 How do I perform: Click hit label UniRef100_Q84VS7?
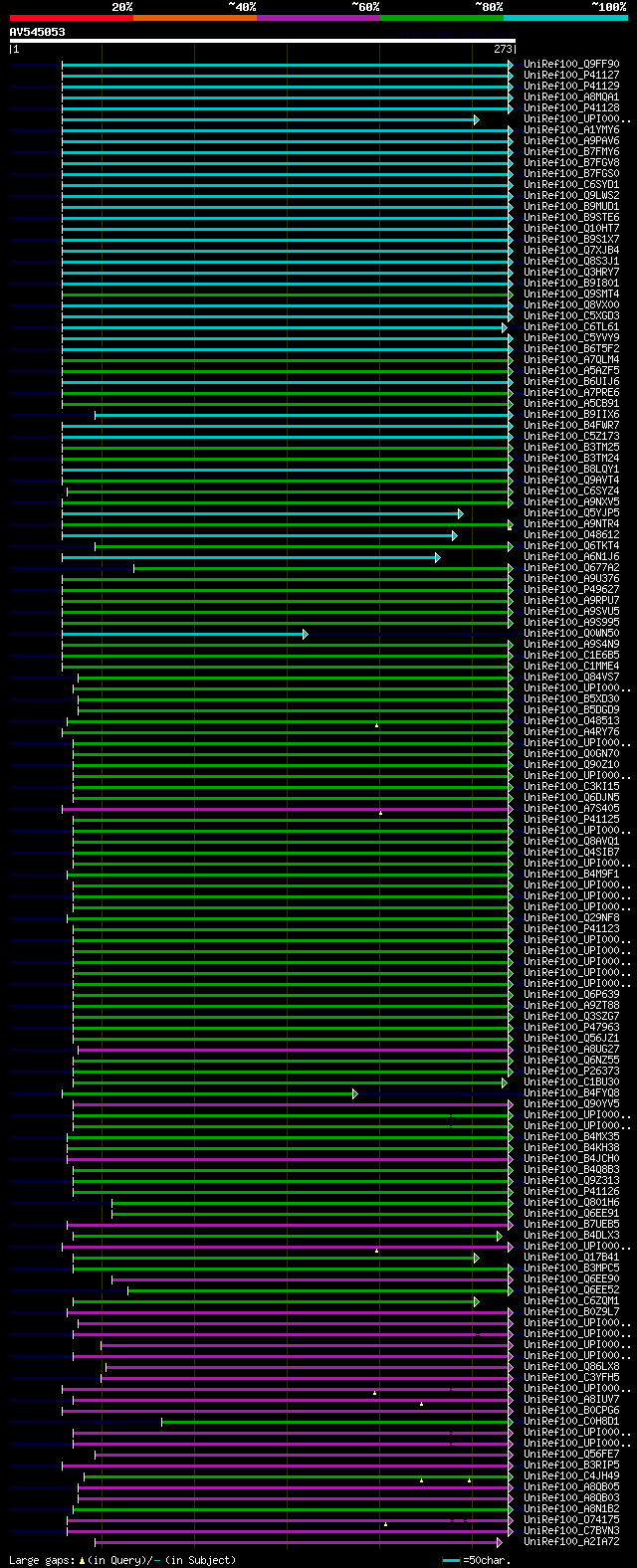pyautogui.click(x=571, y=678)
